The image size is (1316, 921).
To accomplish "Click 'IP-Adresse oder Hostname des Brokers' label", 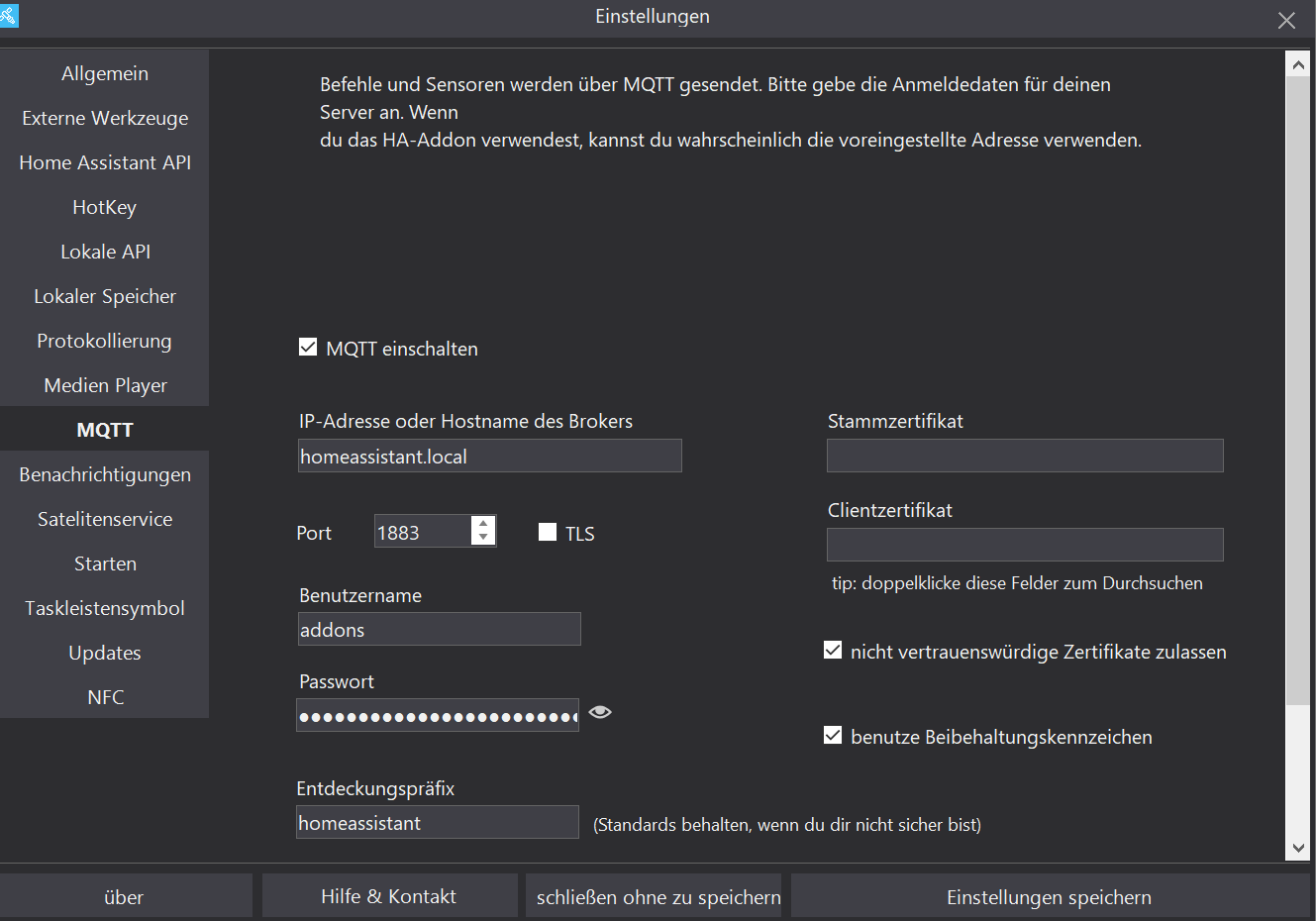I will (x=465, y=421).
